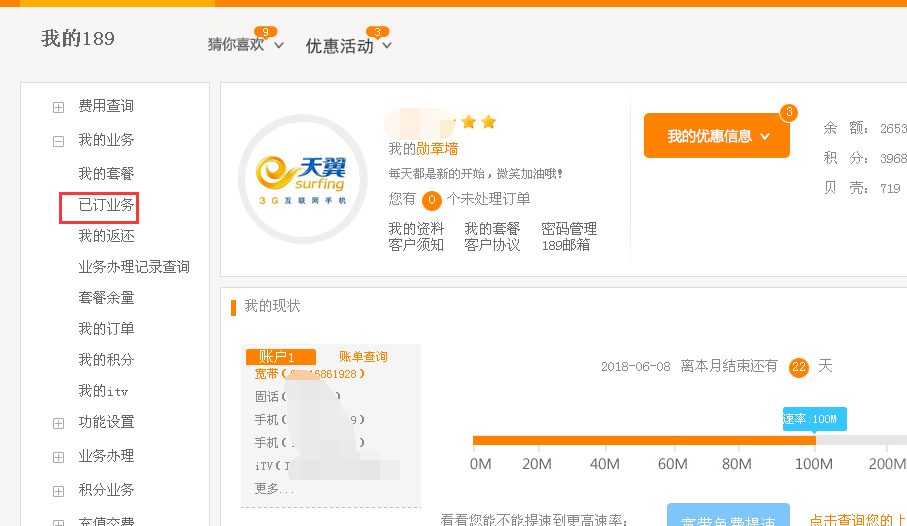Open the 客户协议 link
907x526 pixels.
click(x=492, y=245)
